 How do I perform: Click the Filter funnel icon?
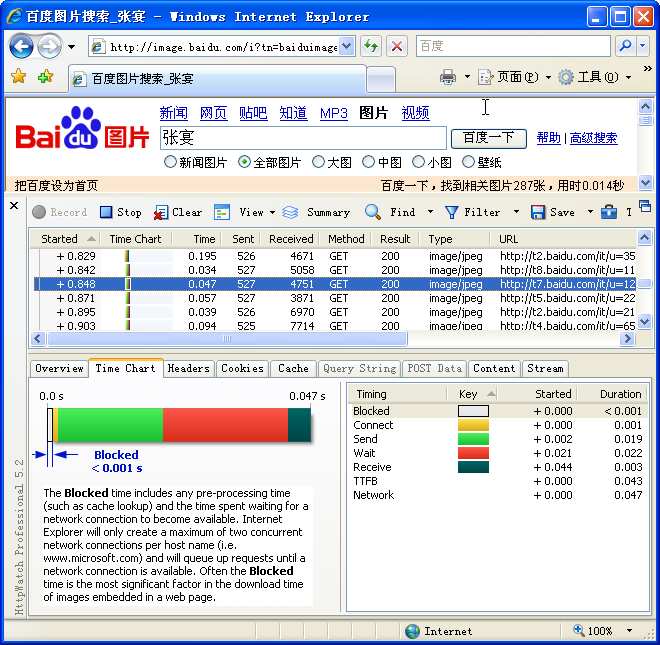click(452, 212)
